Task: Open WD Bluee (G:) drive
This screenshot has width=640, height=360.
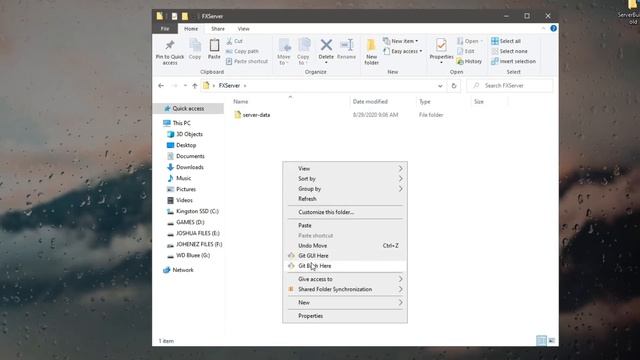Action: pyautogui.click(x=193, y=256)
